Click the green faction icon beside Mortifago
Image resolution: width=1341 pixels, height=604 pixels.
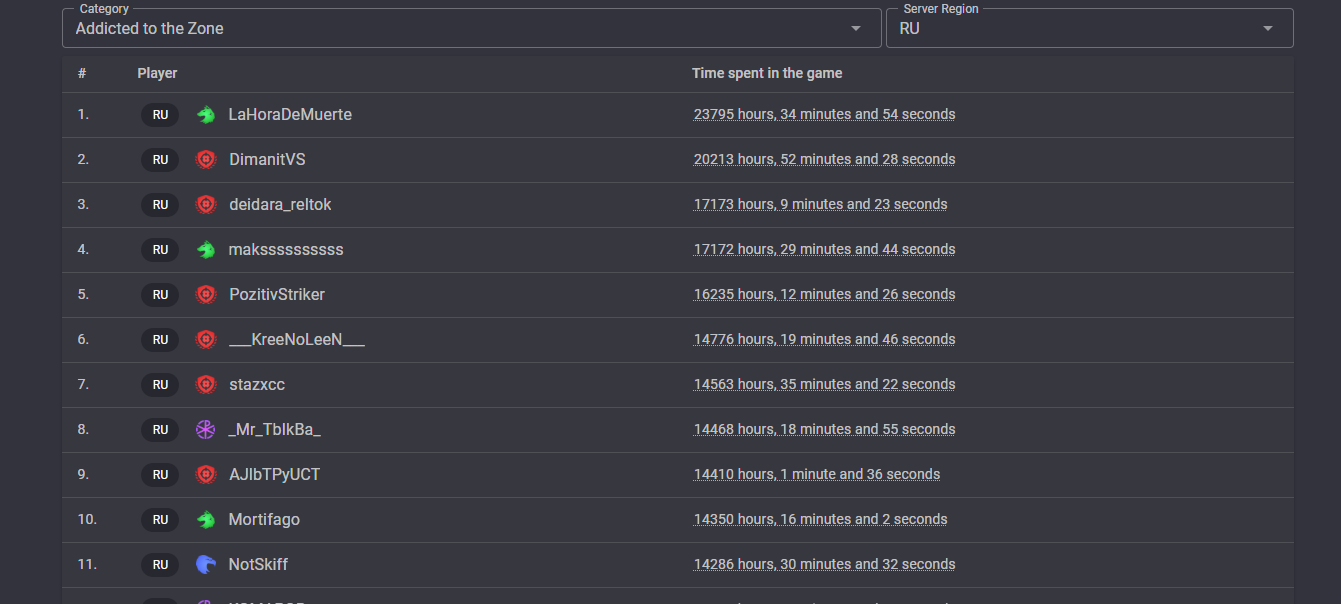click(206, 520)
